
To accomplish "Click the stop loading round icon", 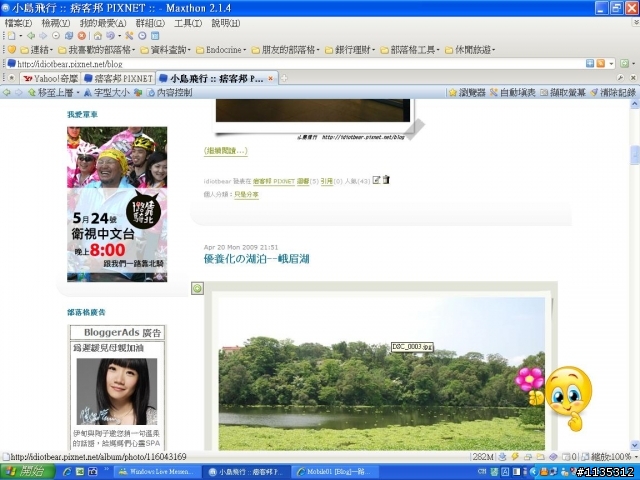I will 56,36.
